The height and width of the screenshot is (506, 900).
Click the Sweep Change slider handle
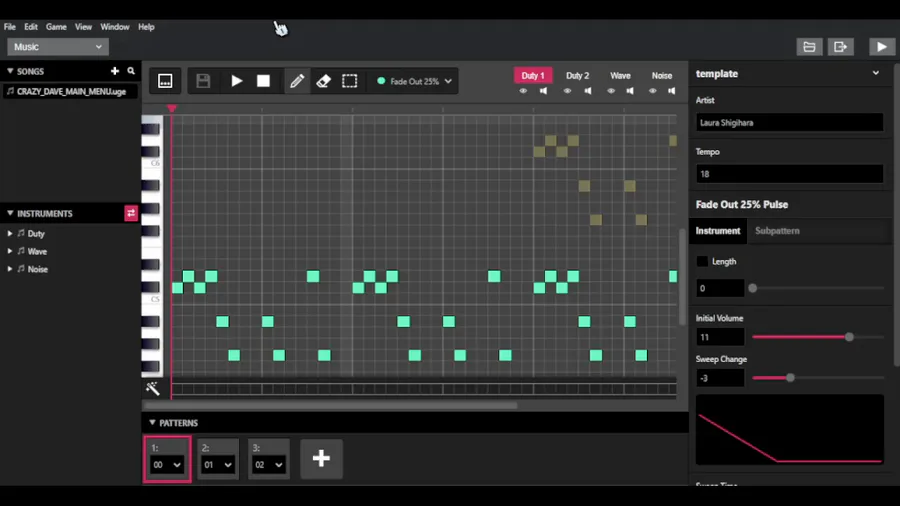(790, 378)
